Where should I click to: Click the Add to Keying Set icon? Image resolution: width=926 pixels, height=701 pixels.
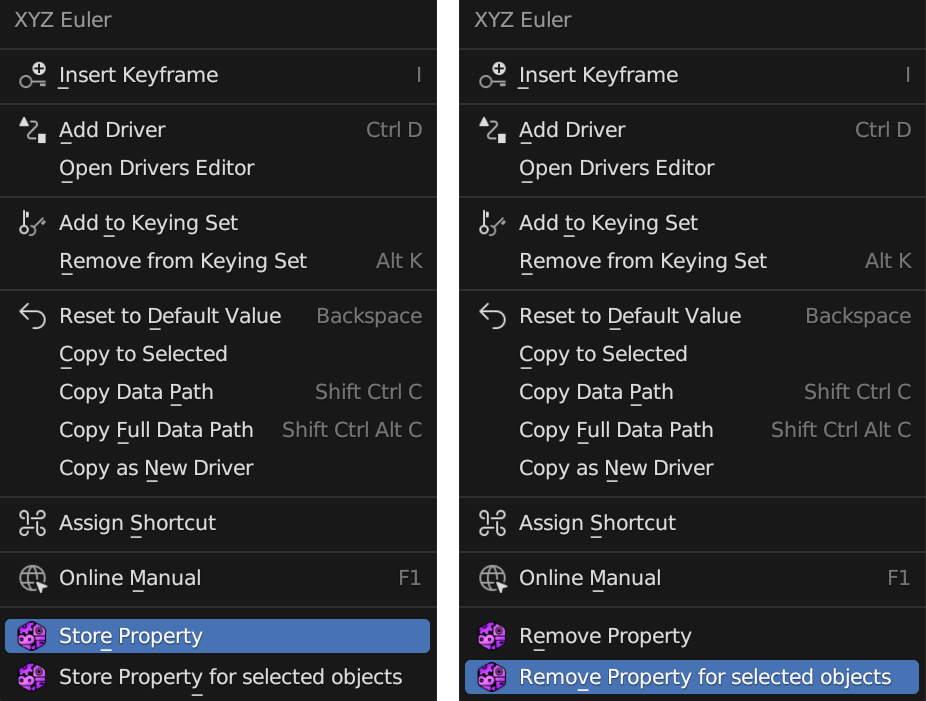(31, 223)
